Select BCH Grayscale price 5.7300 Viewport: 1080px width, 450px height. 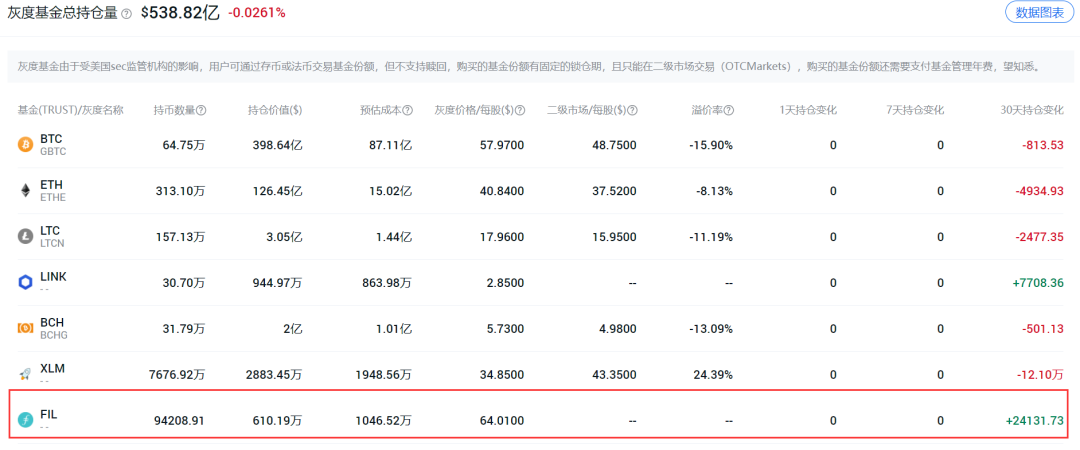click(x=504, y=329)
